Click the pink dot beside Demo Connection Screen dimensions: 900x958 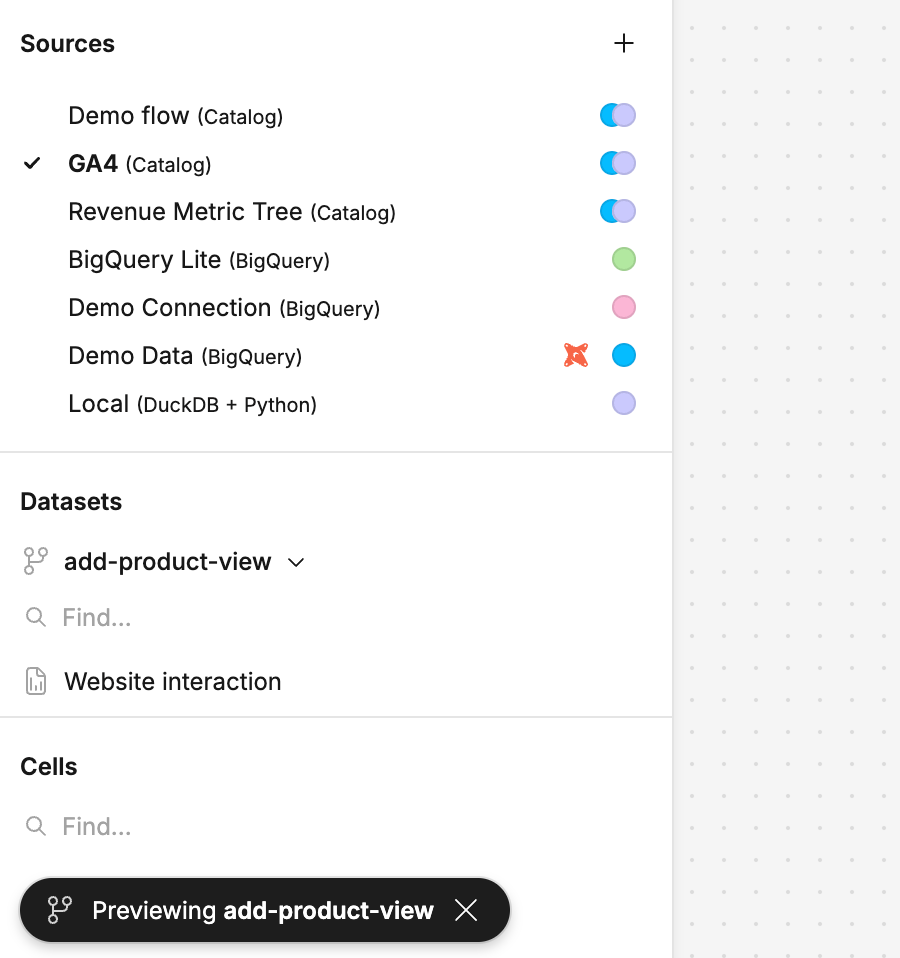coord(624,307)
